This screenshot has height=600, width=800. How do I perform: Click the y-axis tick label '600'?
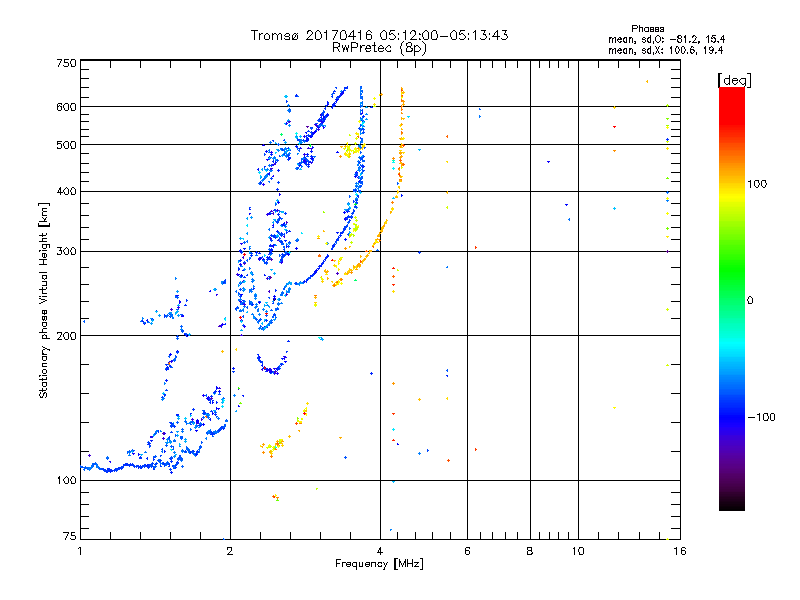point(66,107)
